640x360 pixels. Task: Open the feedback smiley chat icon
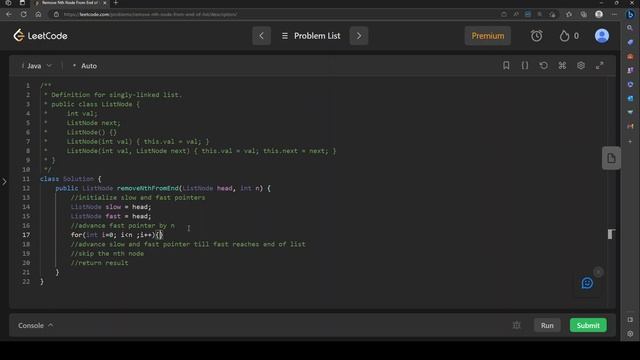point(587,283)
